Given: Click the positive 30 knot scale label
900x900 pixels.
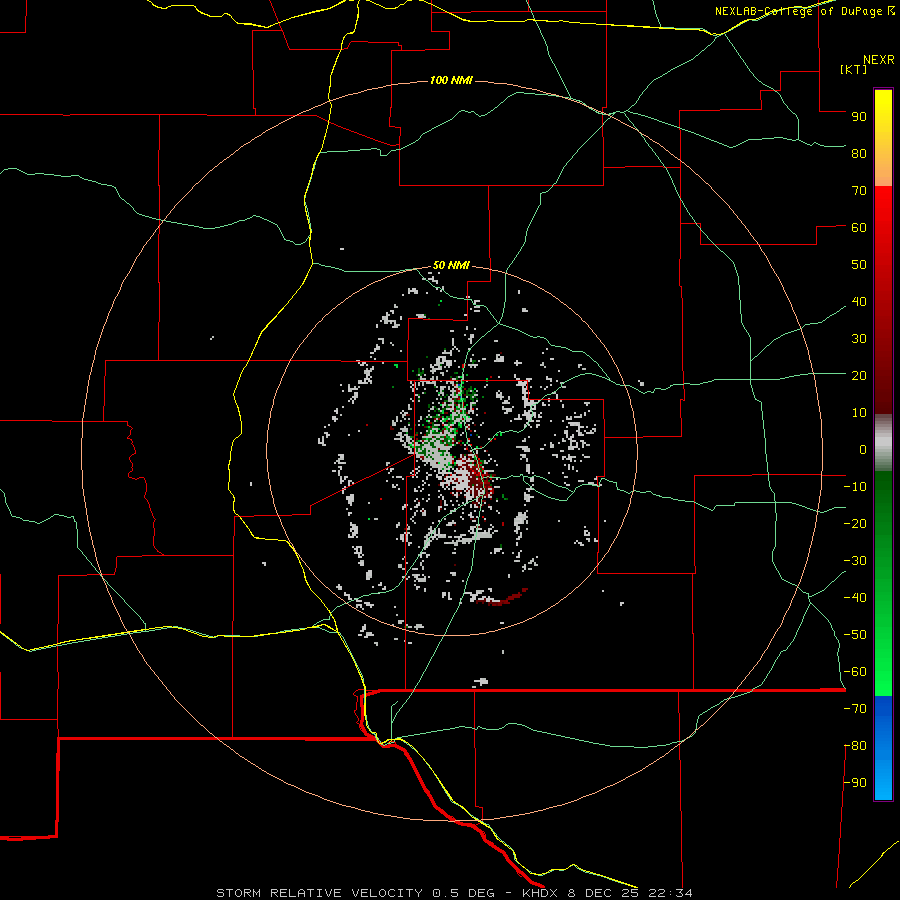Looking at the screenshot, I should (859, 339).
